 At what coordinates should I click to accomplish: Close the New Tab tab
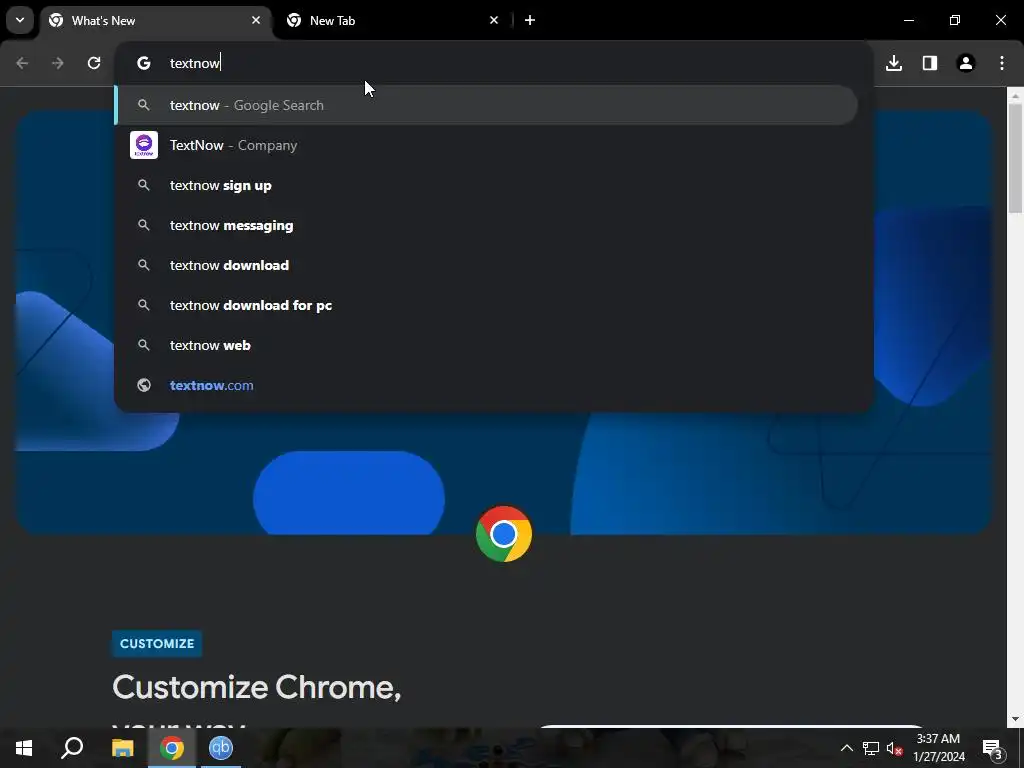[494, 20]
